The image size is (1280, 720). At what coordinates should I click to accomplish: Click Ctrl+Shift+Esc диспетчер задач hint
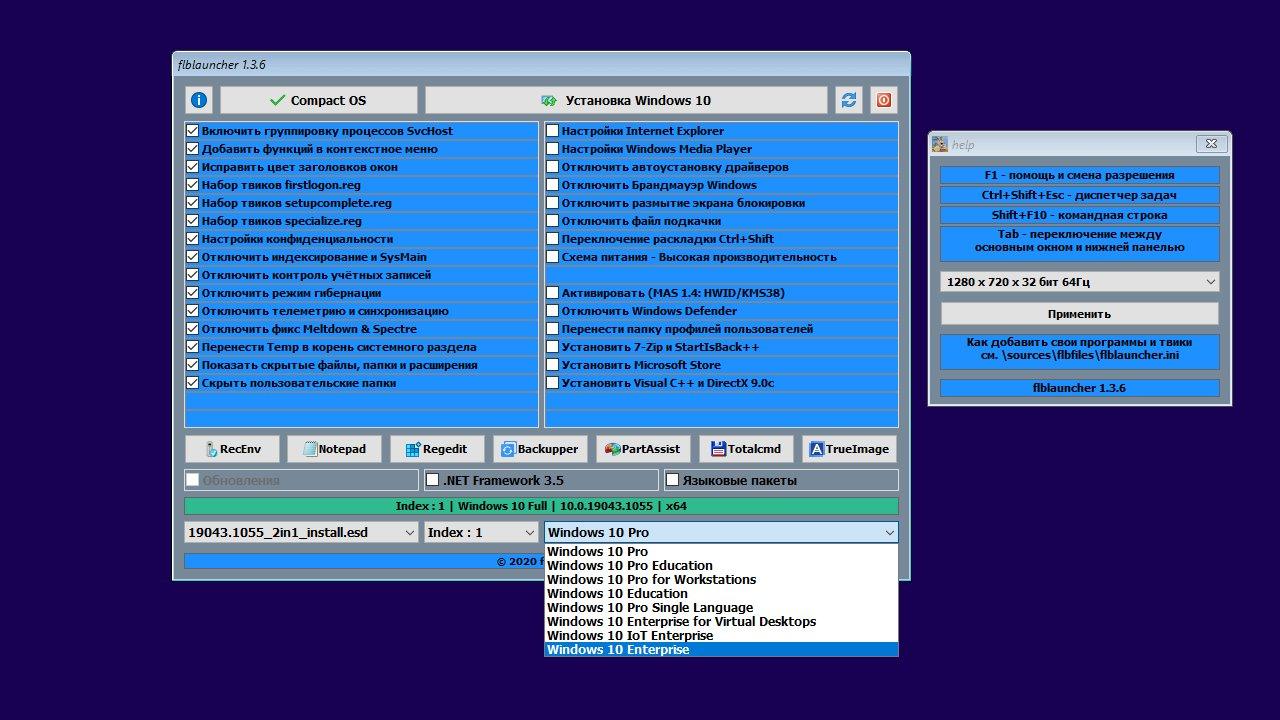(x=1079, y=195)
